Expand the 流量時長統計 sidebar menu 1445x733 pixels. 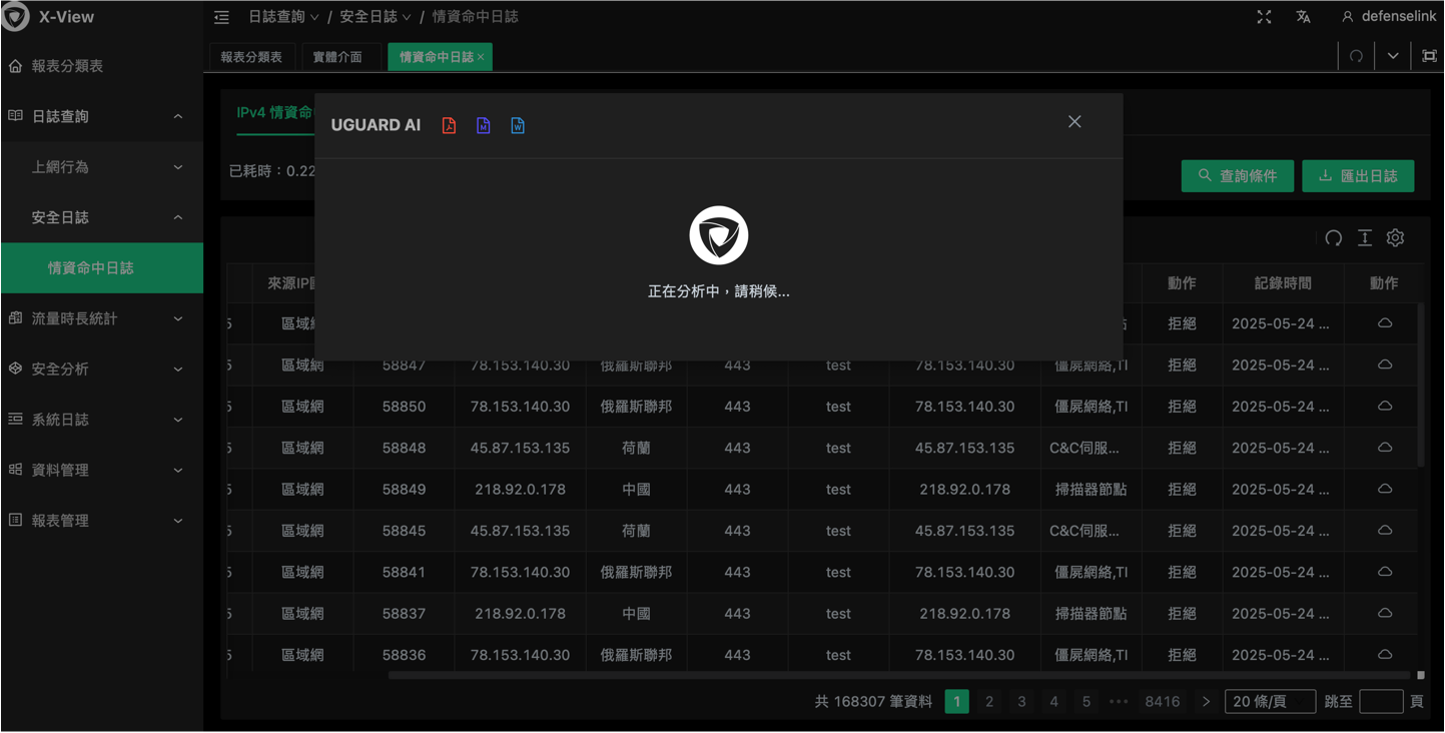(x=101, y=318)
